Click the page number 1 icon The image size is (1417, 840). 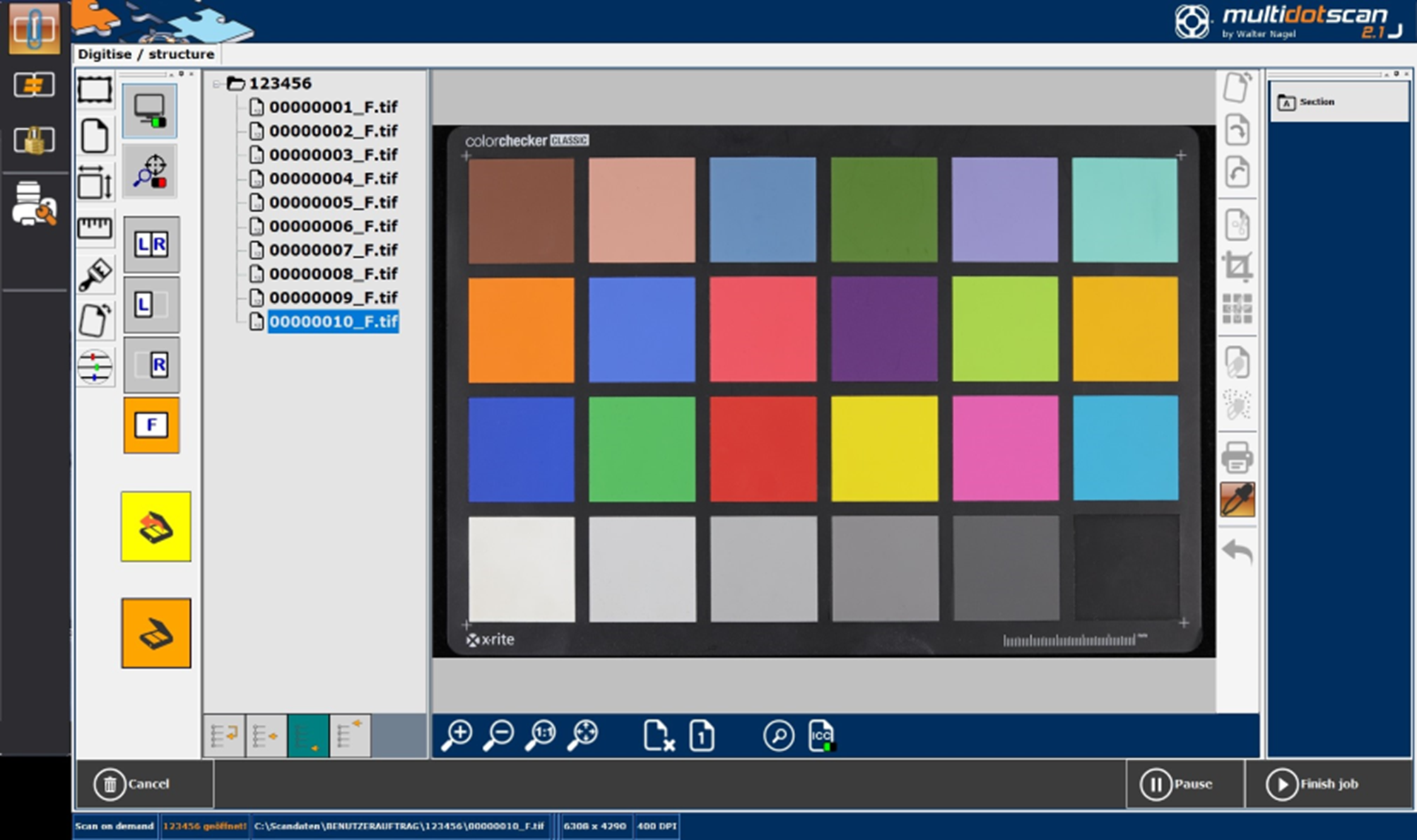pyautogui.click(x=701, y=735)
